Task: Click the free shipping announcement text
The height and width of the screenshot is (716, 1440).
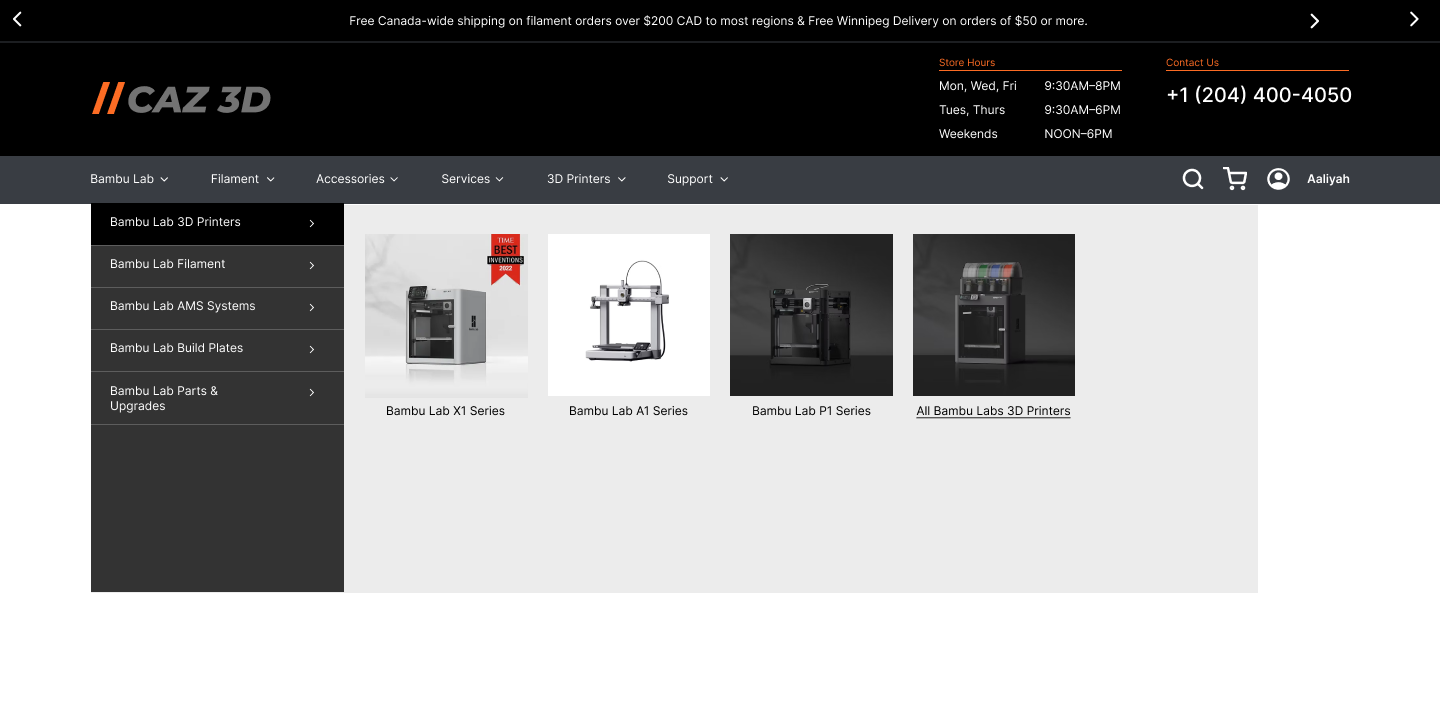Action: coord(718,21)
